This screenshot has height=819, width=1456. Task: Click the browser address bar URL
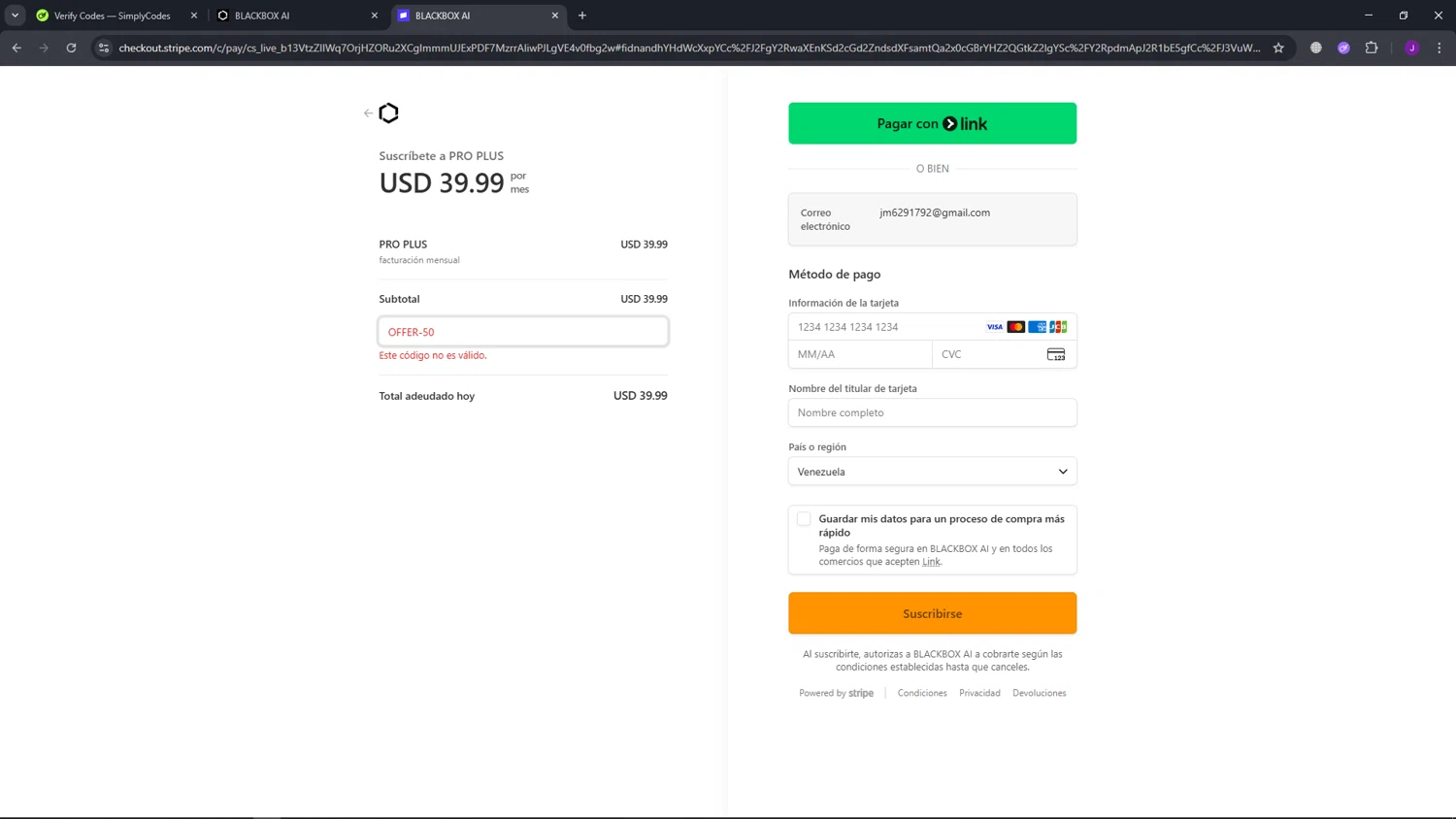pyautogui.click(x=689, y=48)
